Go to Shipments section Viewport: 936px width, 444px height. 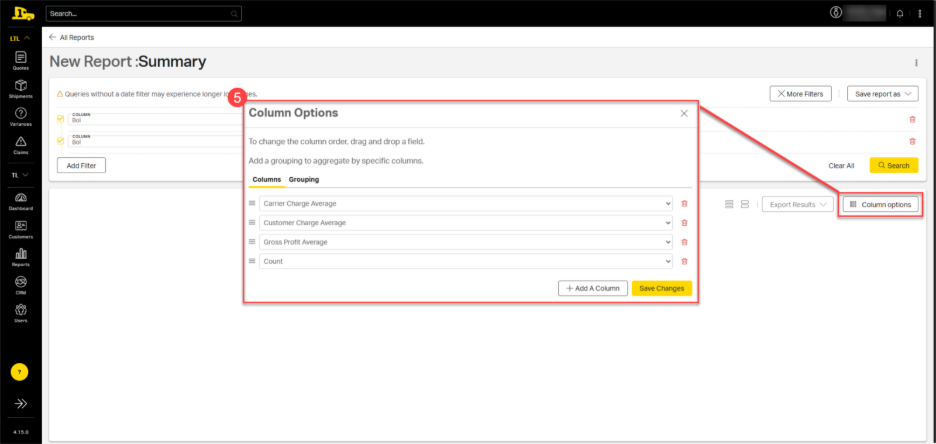[20, 88]
